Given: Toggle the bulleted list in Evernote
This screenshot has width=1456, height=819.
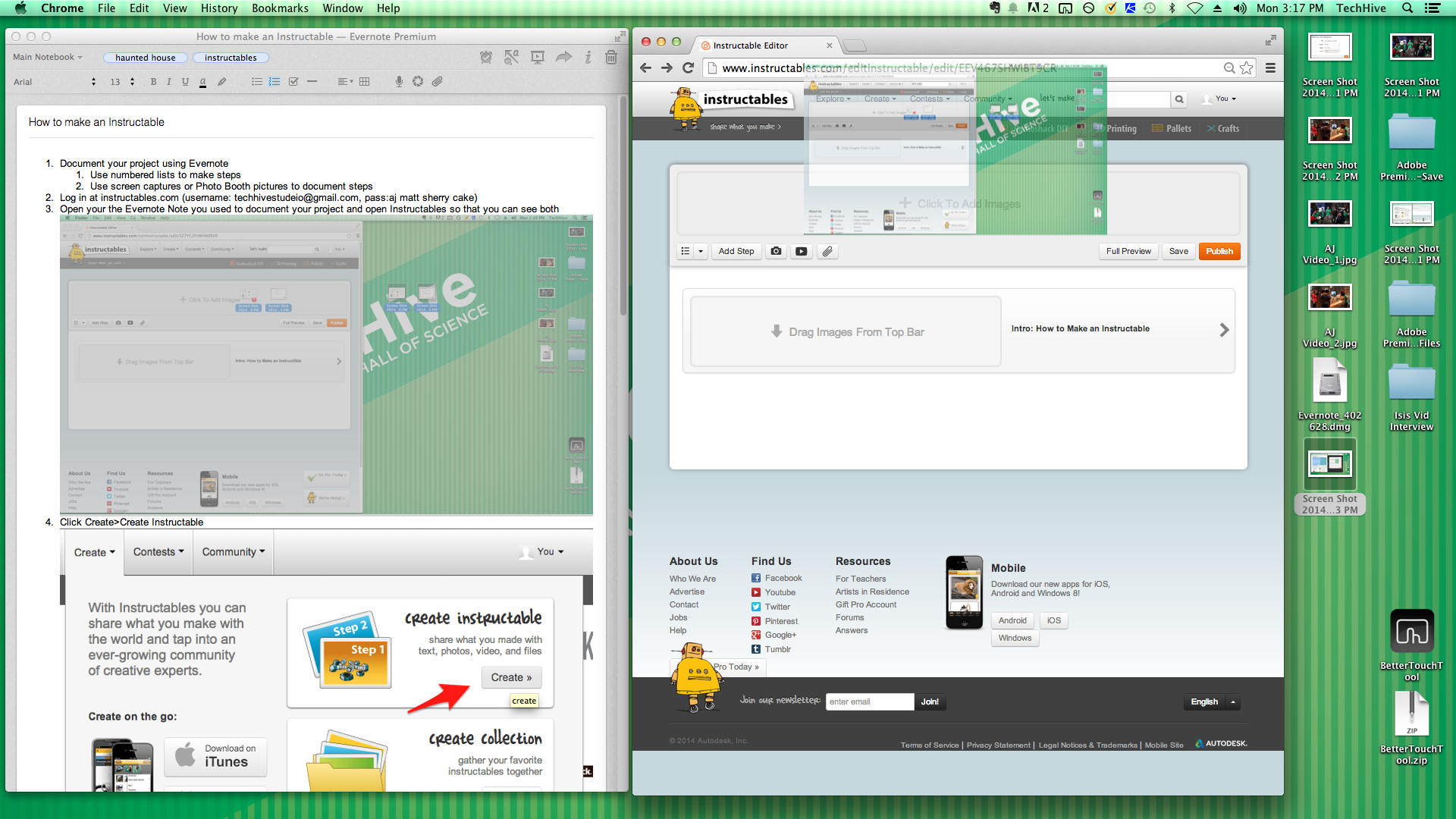Looking at the screenshot, I should coord(257,81).
